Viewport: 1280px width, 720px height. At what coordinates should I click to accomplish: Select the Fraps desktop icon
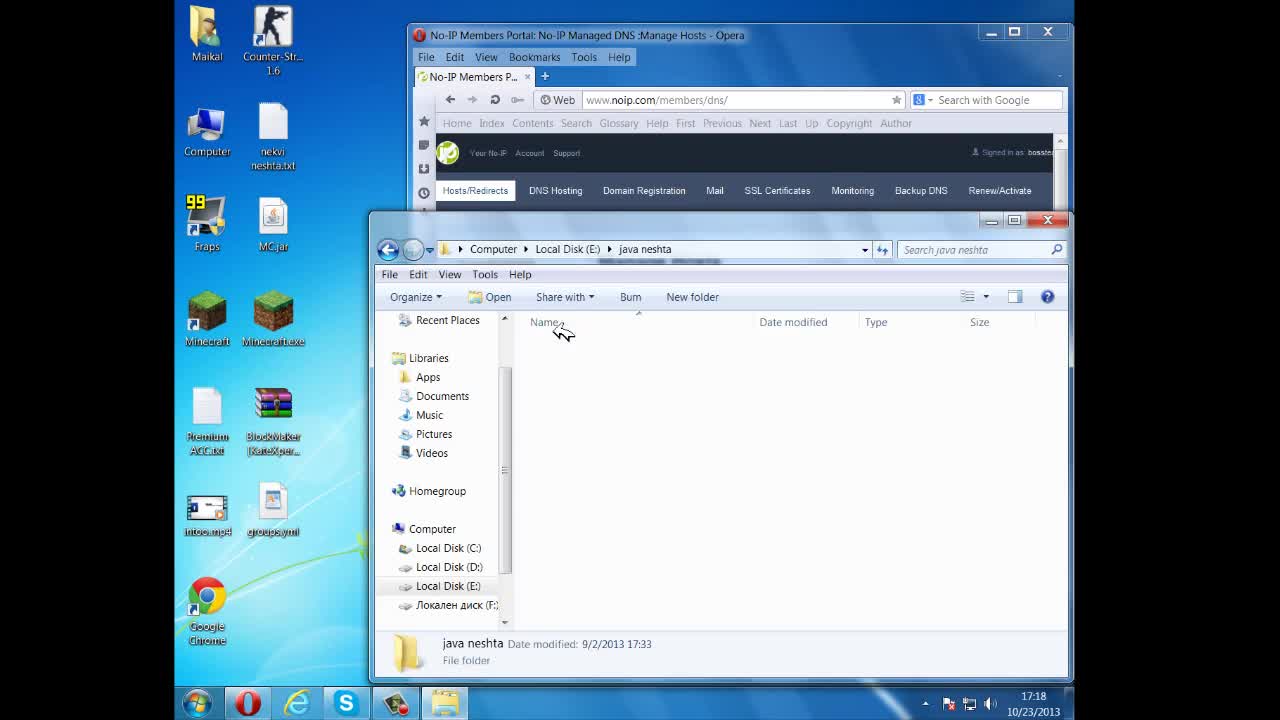tap(207, 224)
